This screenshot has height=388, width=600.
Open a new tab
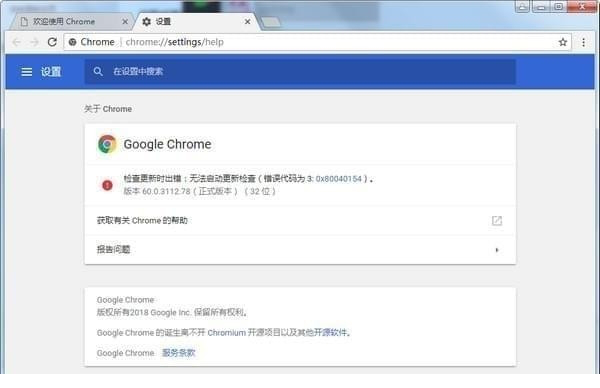tap(271, 22)
